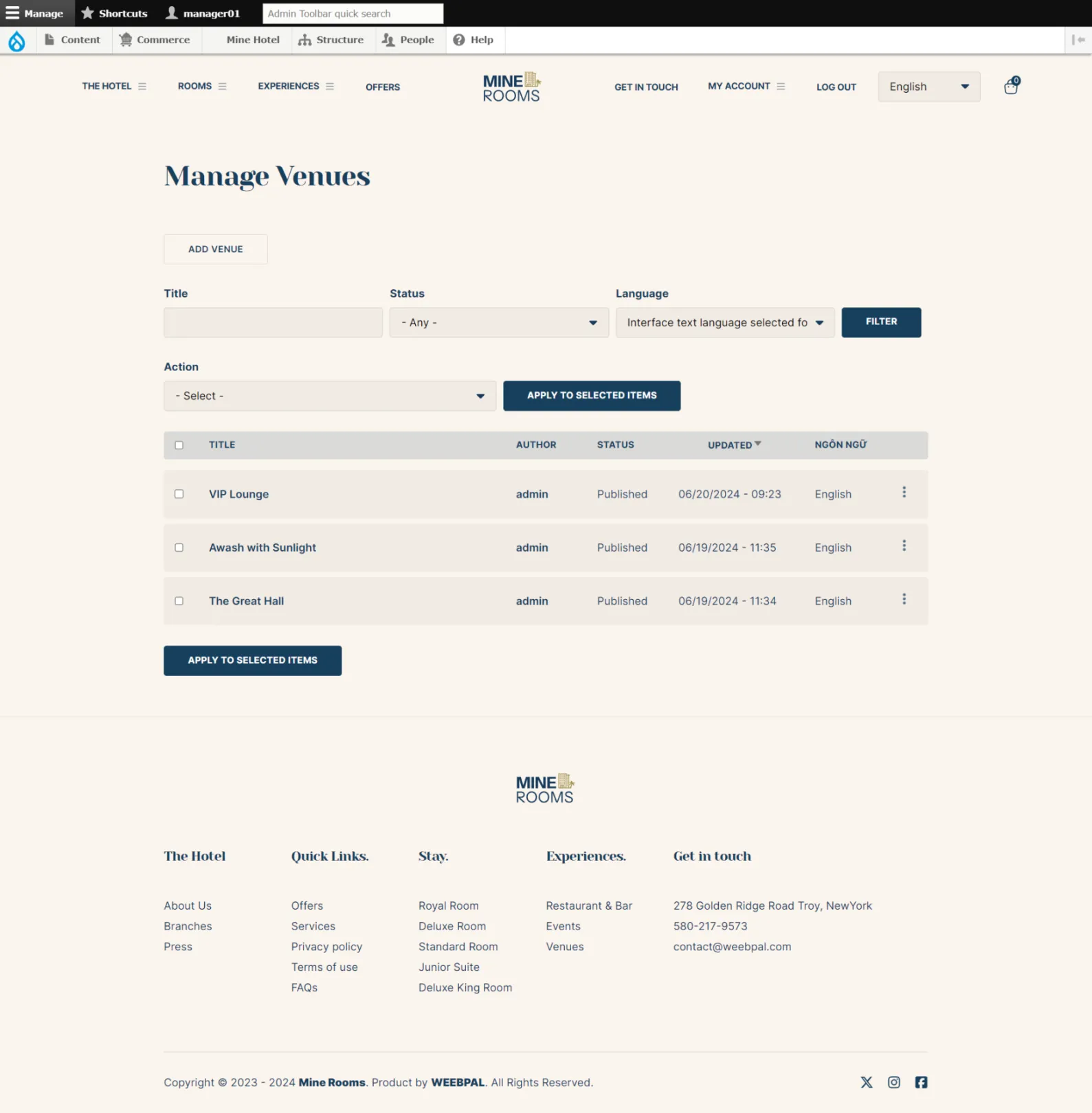Select all venues header checkbox

tap(179, 445)
